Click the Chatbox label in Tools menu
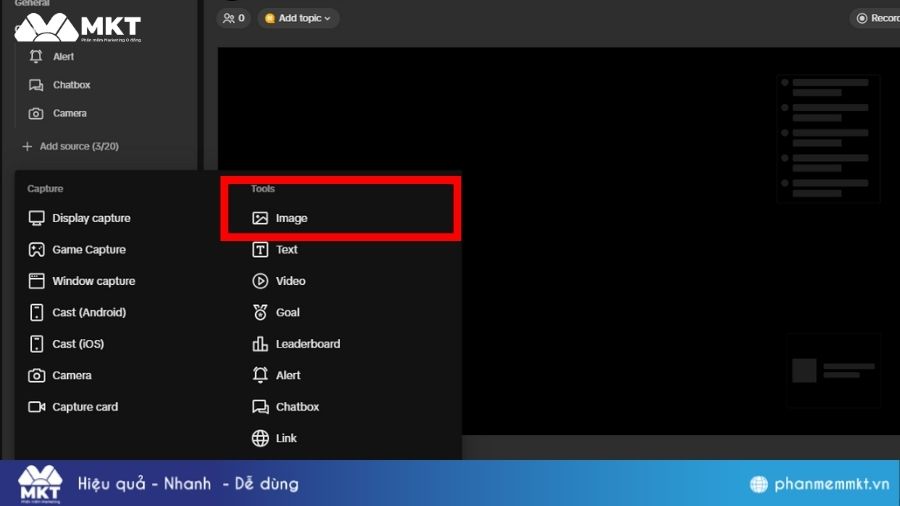Image resolution: width=900 pixels, height=506 pixels. click(x=297, y=407)
